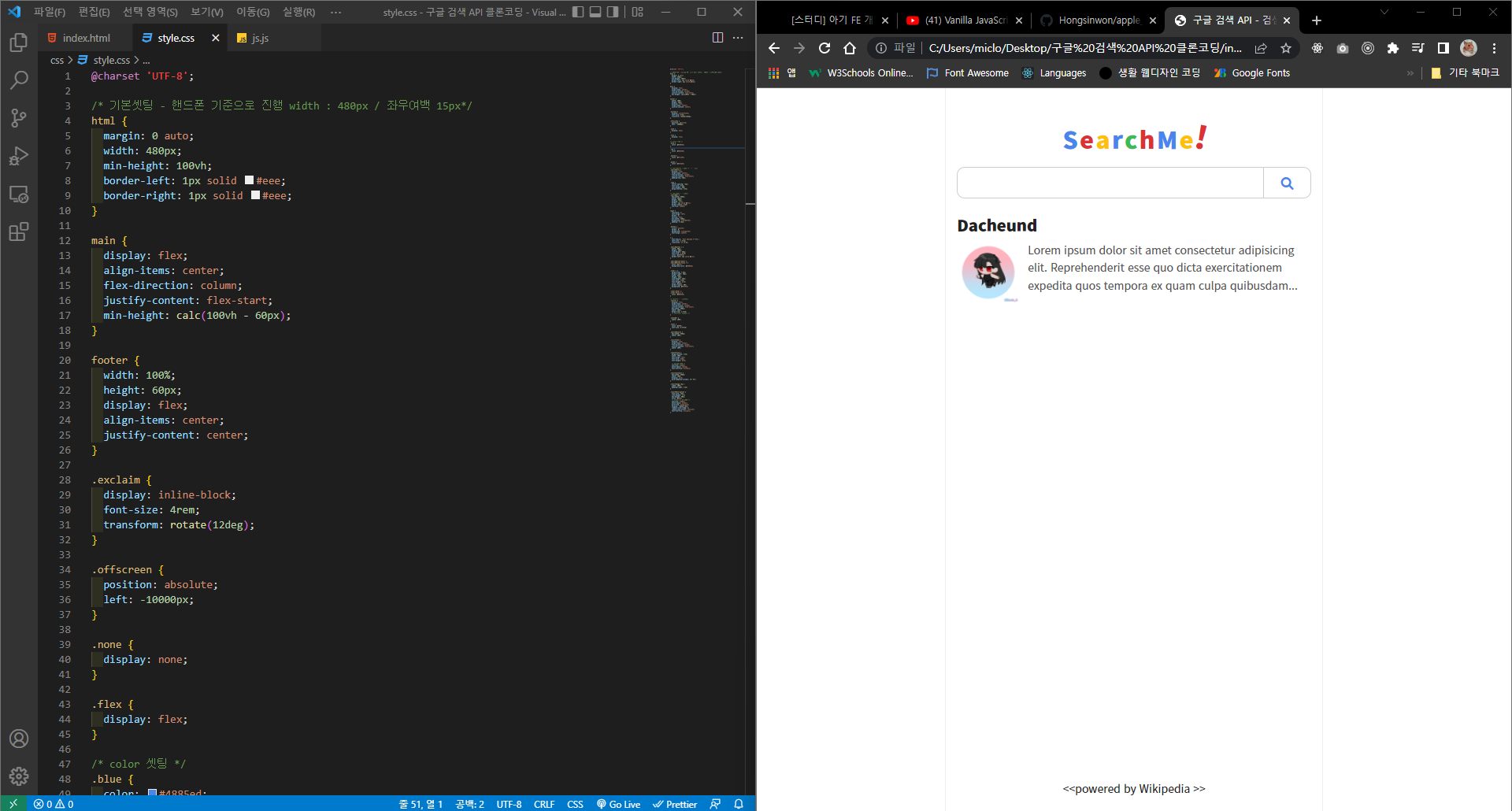1512x811 pixels.
Task: Toggle the bottom panel layout
Action: [x=595, y=12]
